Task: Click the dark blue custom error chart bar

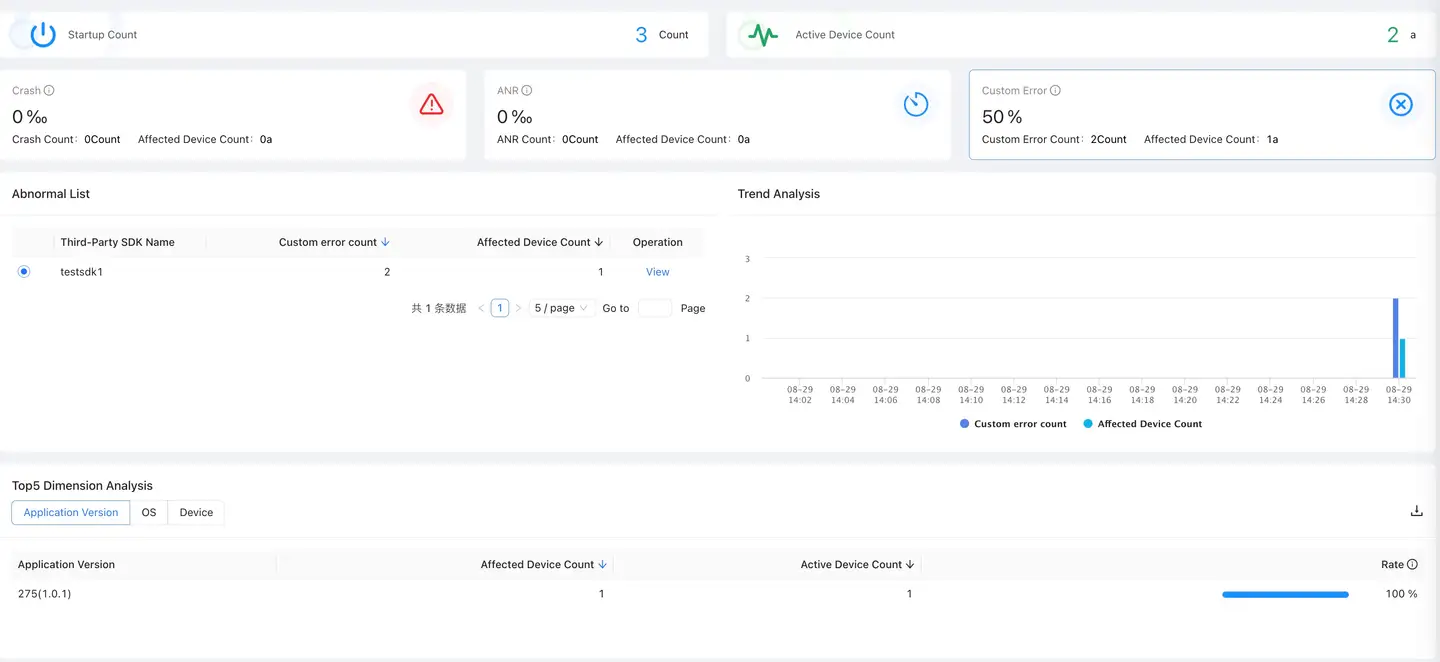Action: coord(1395,338)
